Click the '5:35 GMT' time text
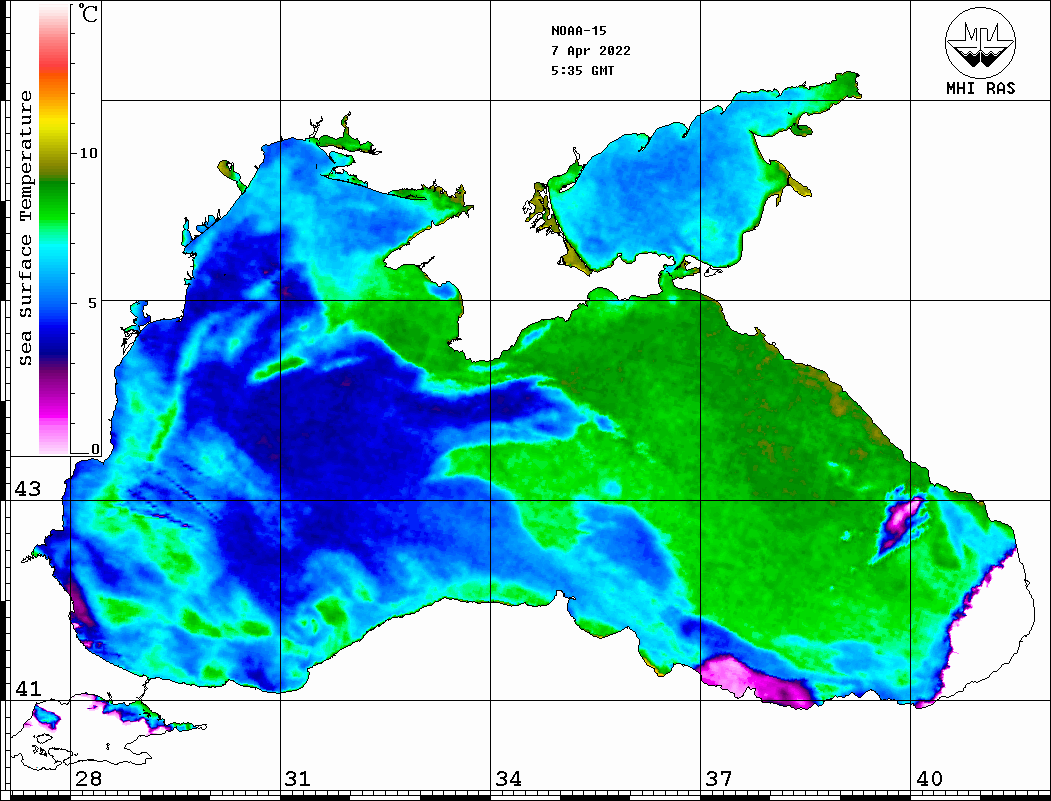This screenshot has width=1051, height=801. pos(582,70)
